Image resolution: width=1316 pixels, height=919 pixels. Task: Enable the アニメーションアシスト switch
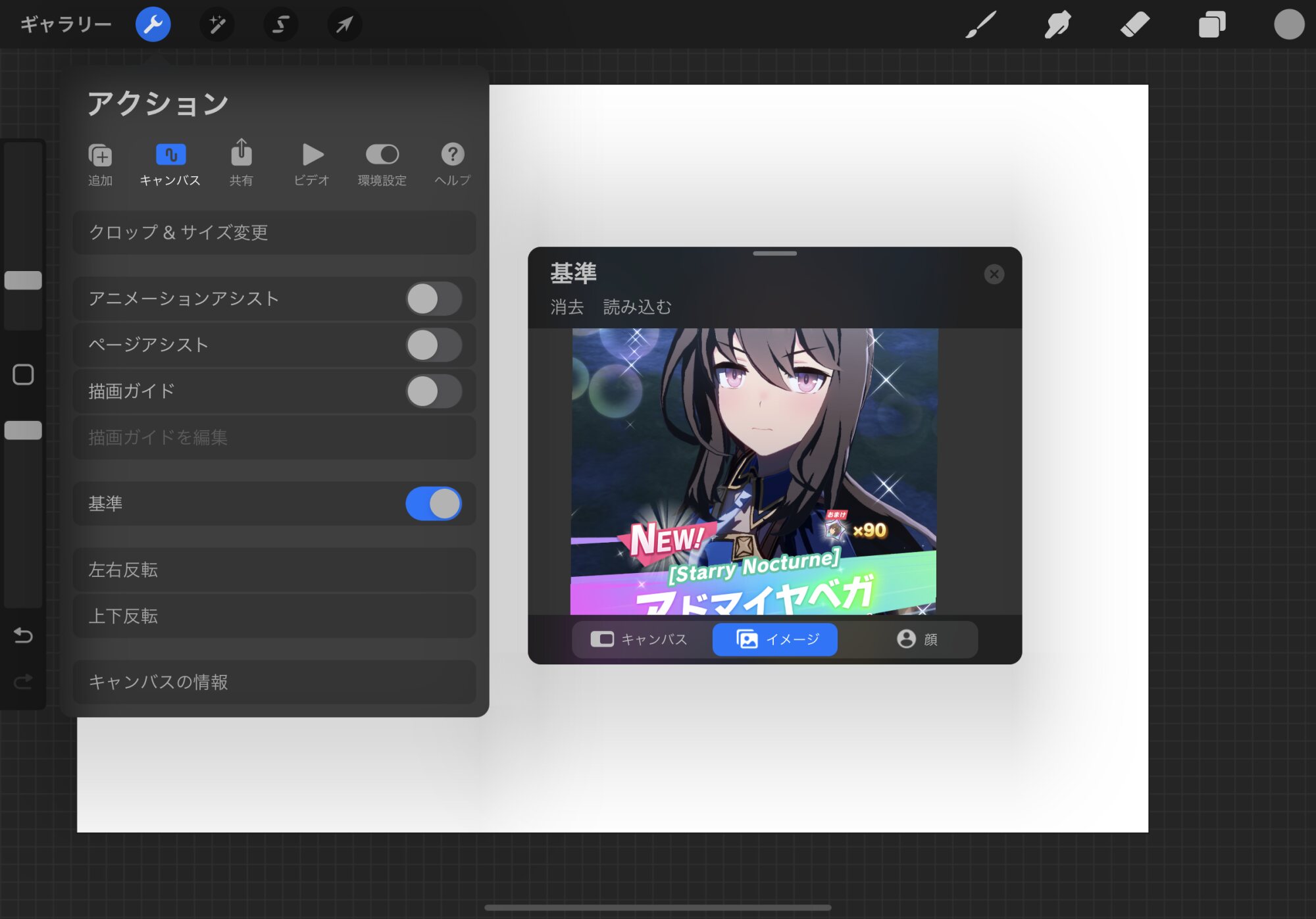(434, 299)
